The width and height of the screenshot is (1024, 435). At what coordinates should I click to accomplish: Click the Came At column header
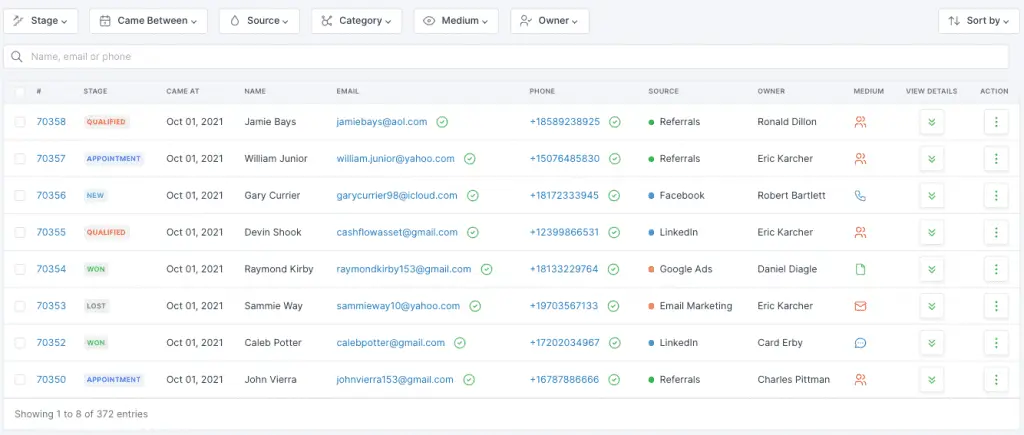(x=182, y=92)
